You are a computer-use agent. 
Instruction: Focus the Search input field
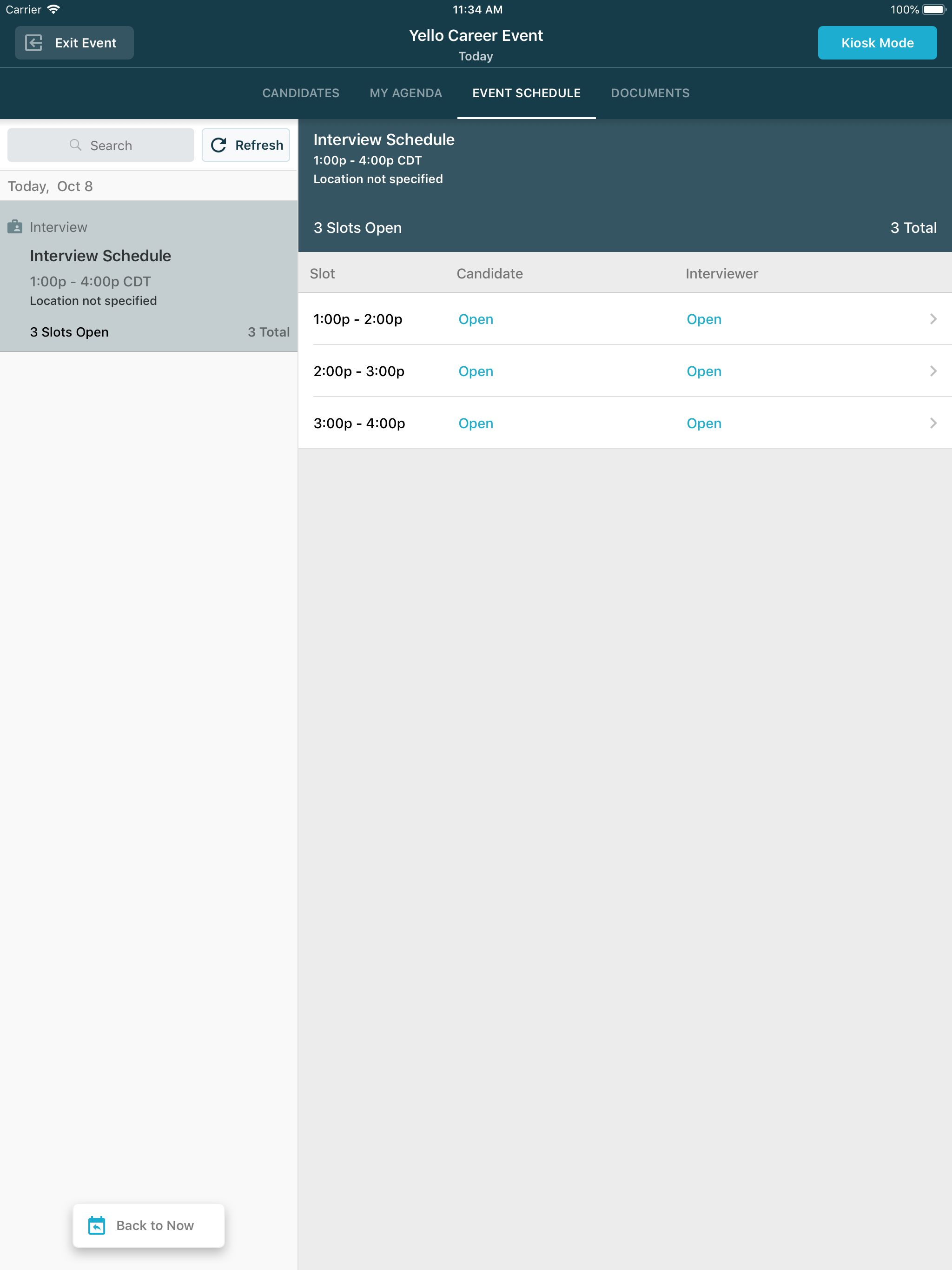click(x=101, y=145)
